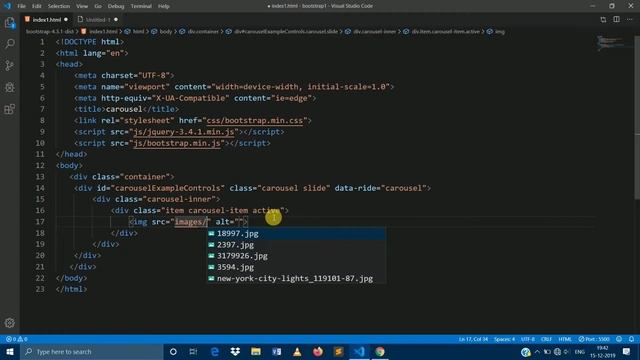Open the Selection menu
The height and width of the screenshot is (360, 640).
point(59,6)
